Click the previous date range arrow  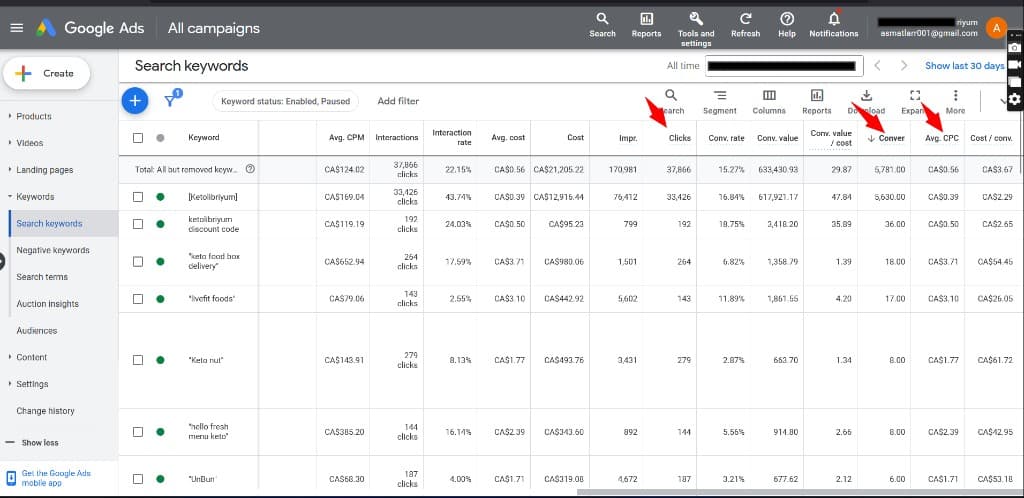[878, 65]
